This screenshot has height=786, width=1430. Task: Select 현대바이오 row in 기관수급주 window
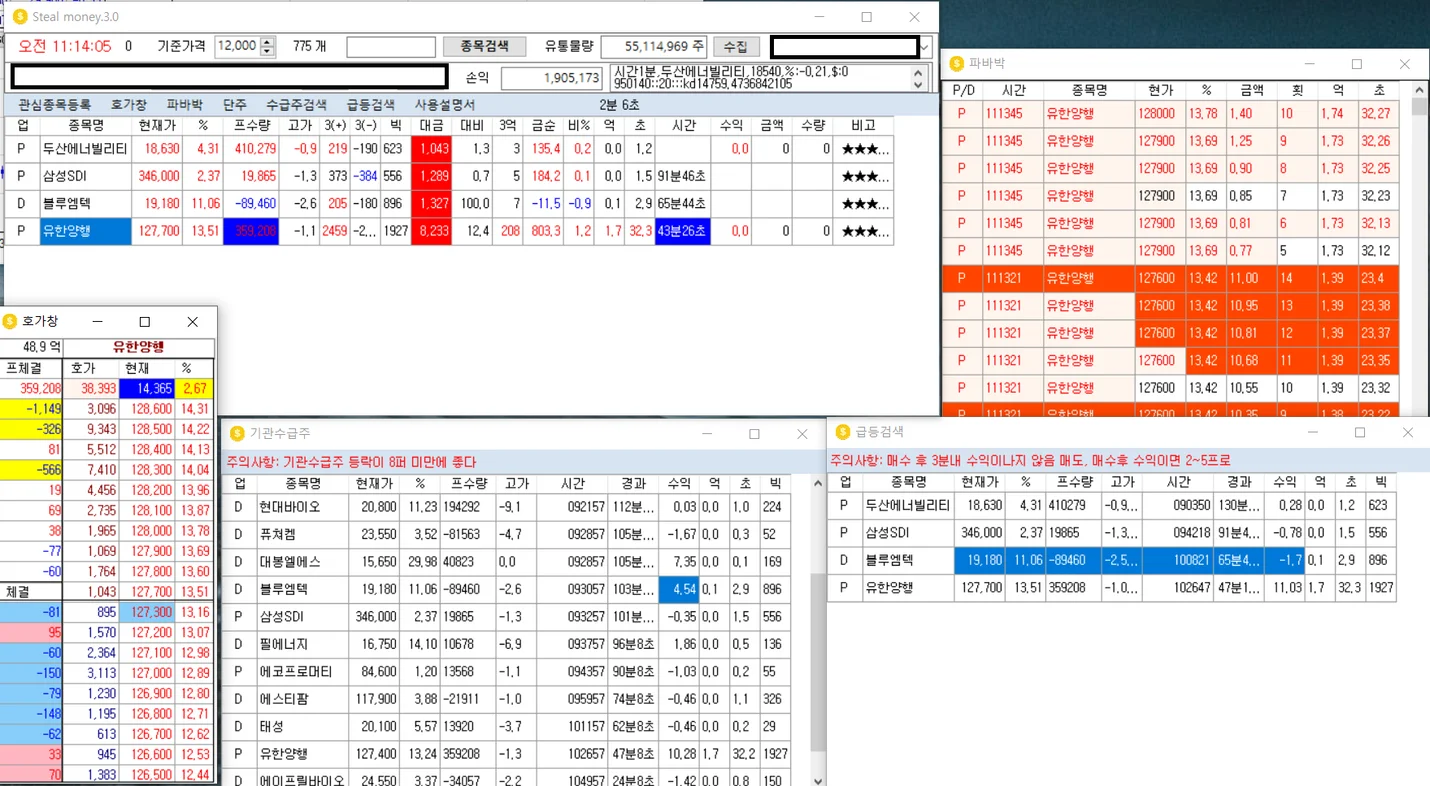[508, 507]
